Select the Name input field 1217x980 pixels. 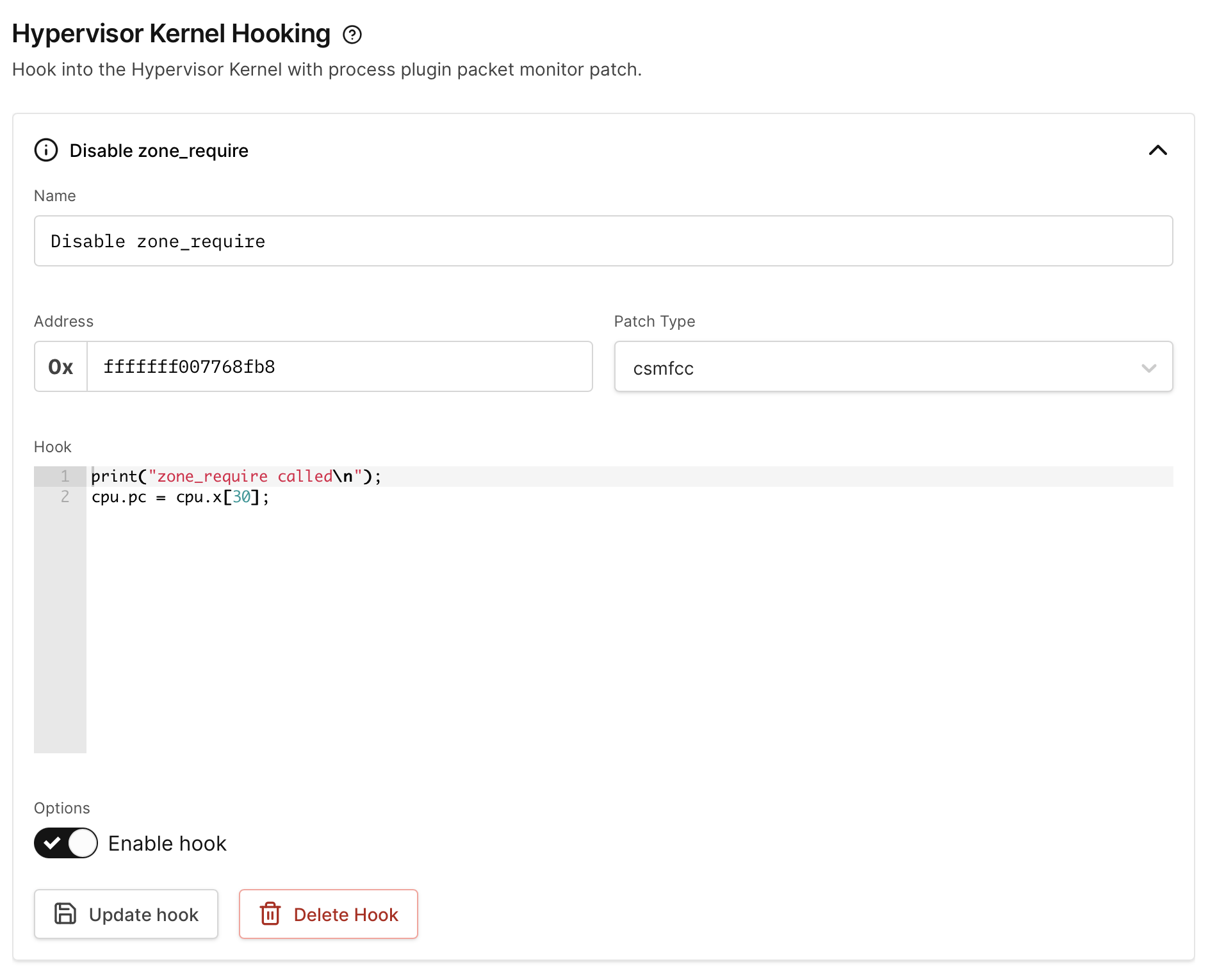click(x=602, y=241)
